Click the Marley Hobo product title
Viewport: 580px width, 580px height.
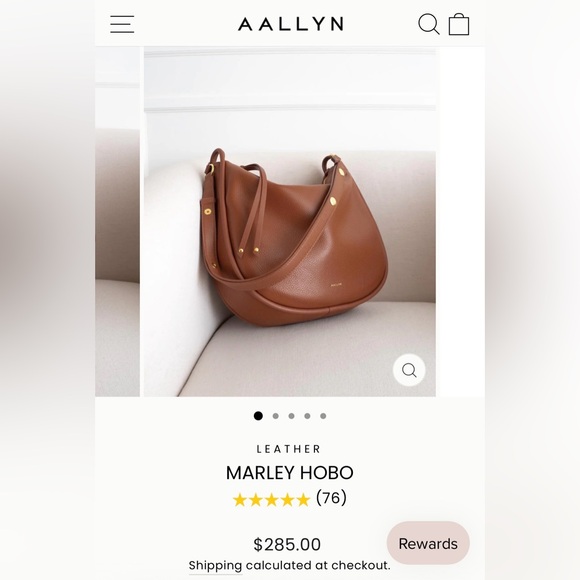[x=290, y=473]
